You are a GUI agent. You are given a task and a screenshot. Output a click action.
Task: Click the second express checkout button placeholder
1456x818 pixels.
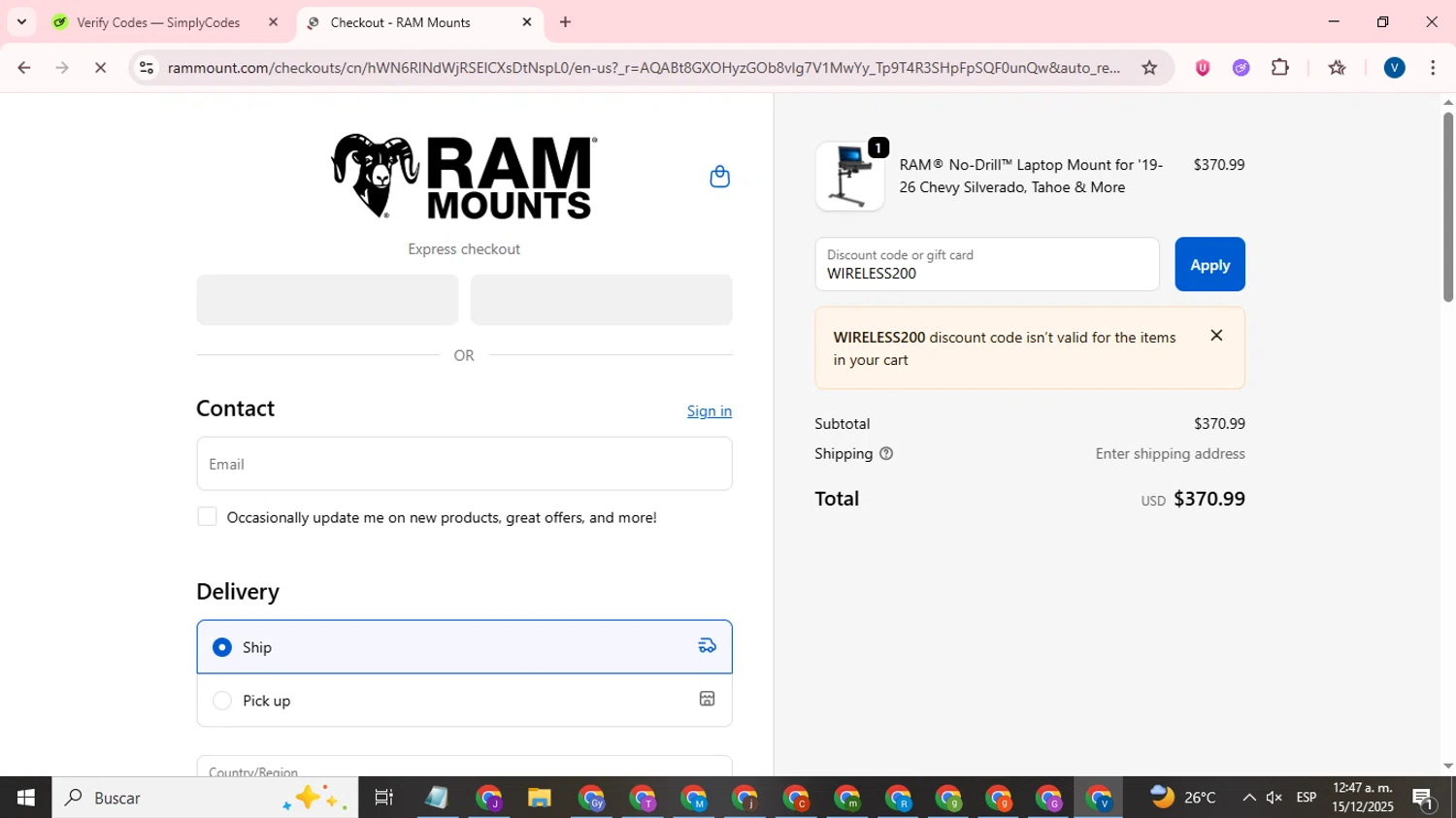[x=601, y=300]
